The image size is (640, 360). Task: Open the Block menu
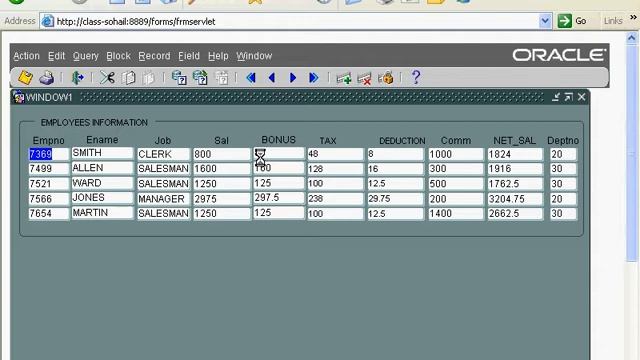[118, 56]
